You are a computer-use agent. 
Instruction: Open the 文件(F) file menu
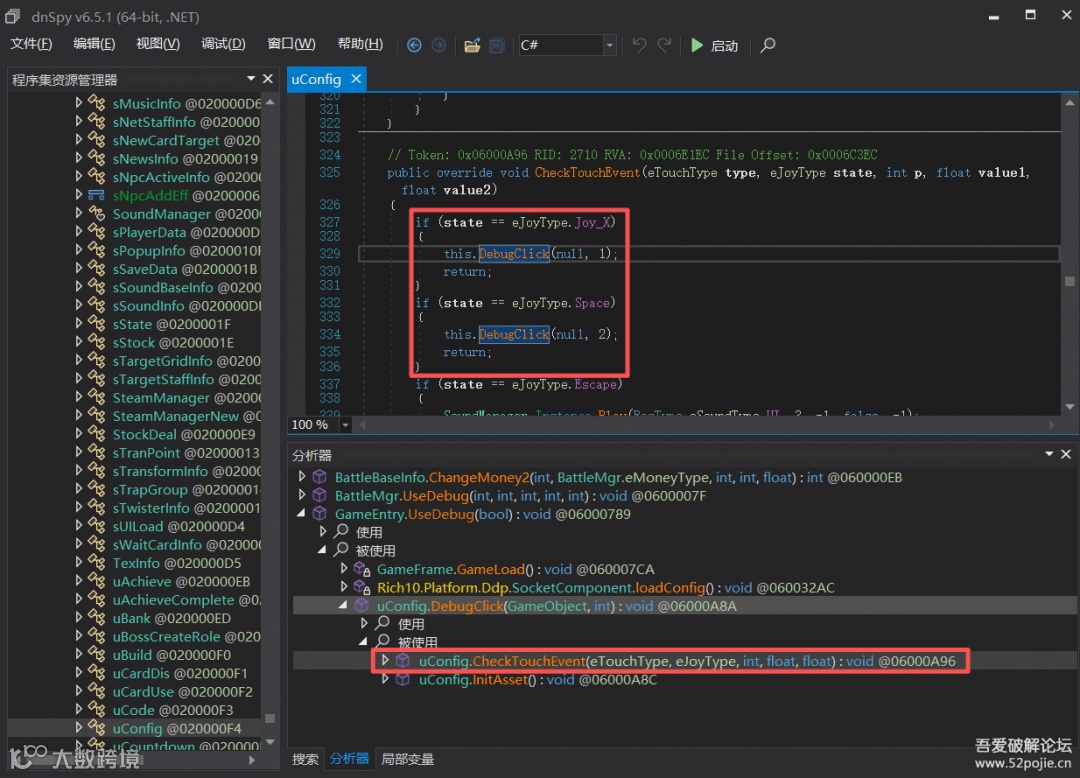pyautogui.click(x=31, y=44)
